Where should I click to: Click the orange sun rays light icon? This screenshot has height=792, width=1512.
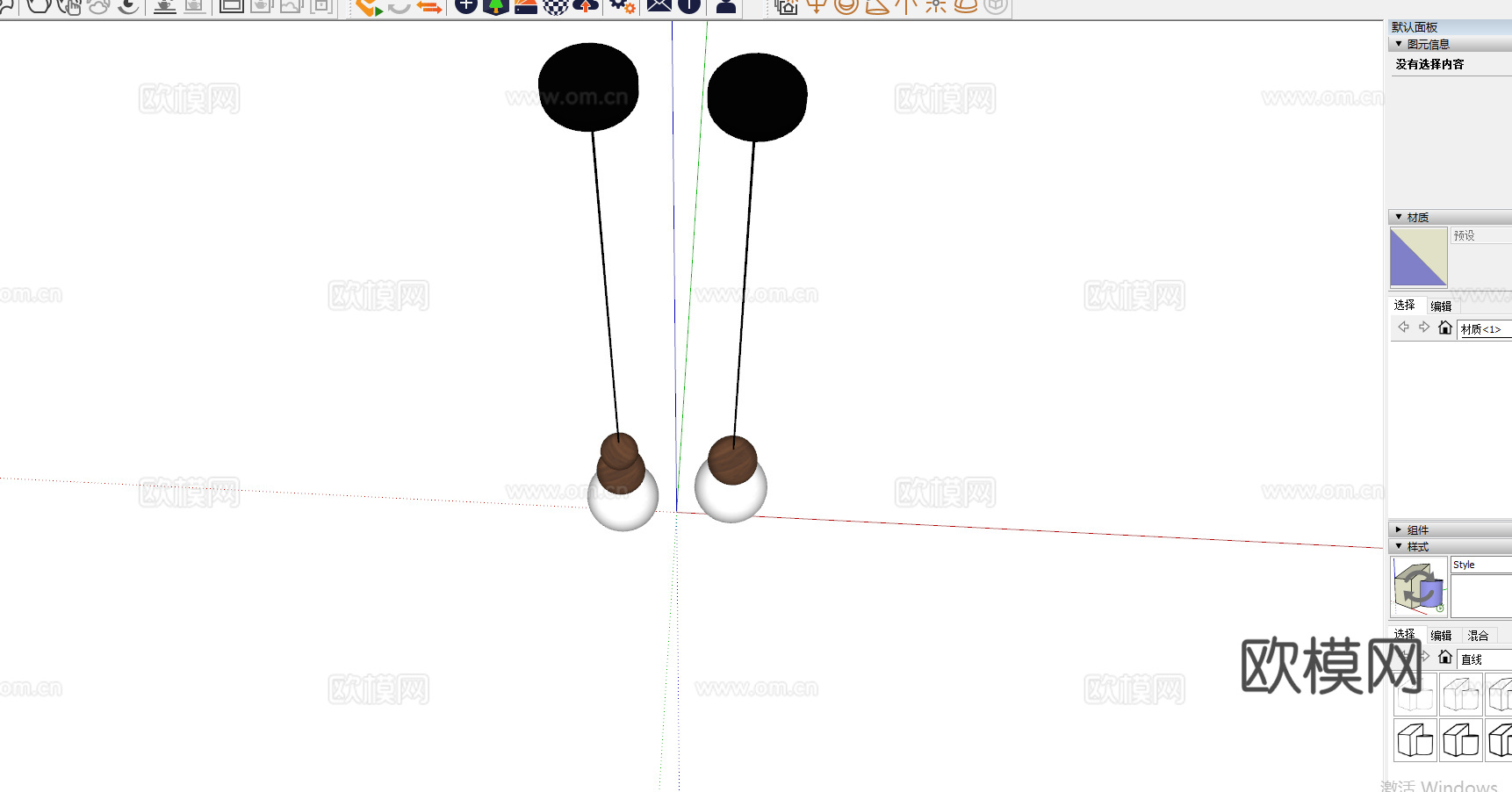936,5
